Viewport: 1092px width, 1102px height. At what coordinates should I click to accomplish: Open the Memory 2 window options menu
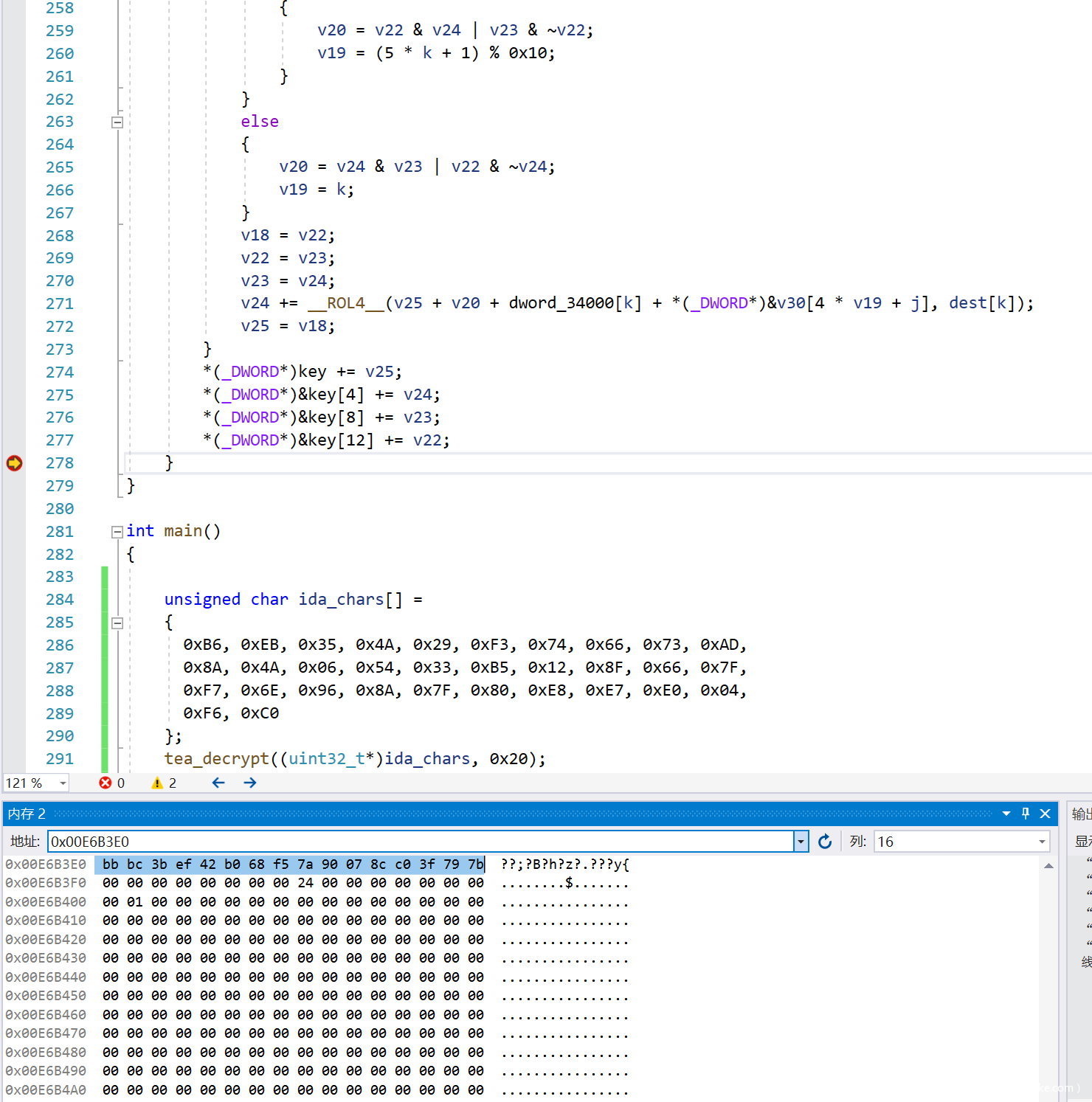click(x=1006, y=814)
